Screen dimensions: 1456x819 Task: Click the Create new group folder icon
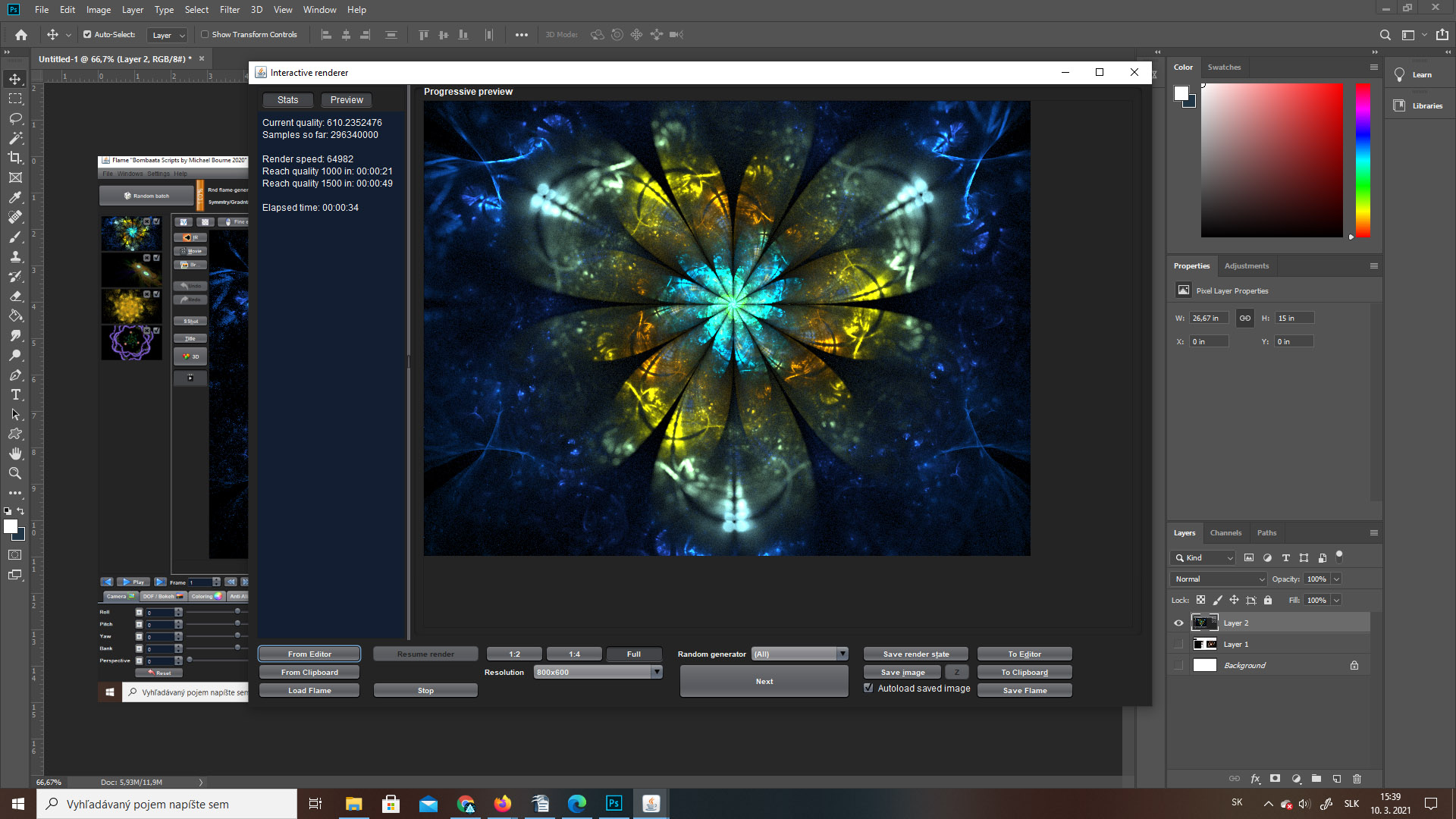click(1316, 779)
